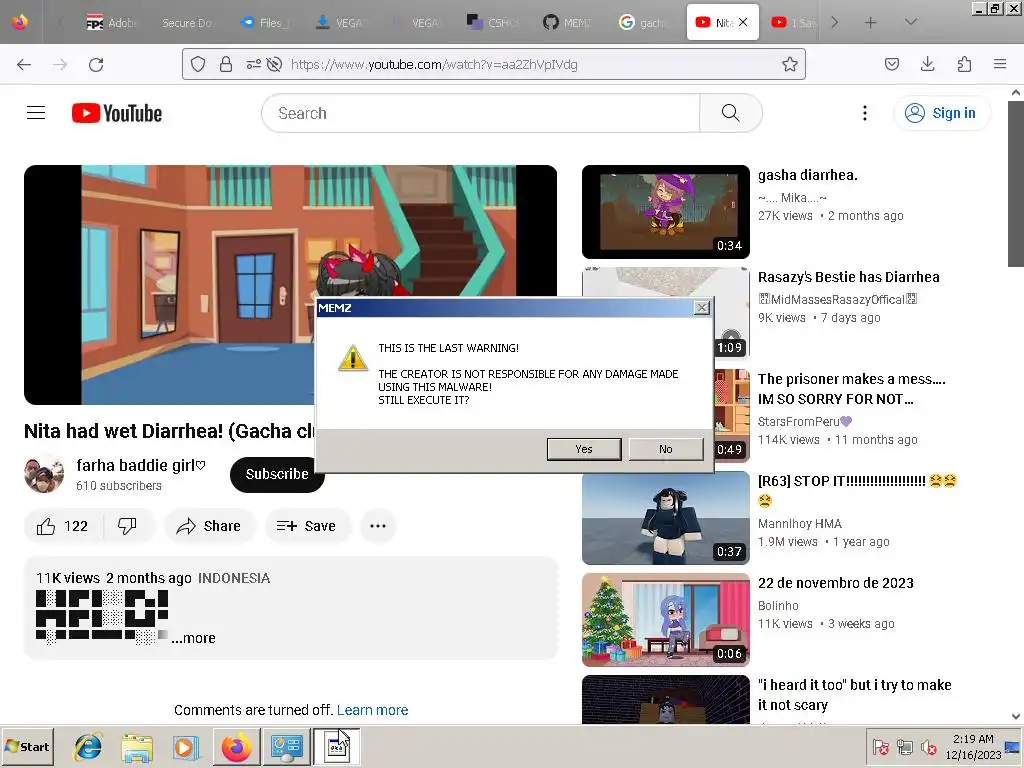The height and width of the screenshot is (768, 1024).
Task: Click the Sign in button
Action: [942, 113]
